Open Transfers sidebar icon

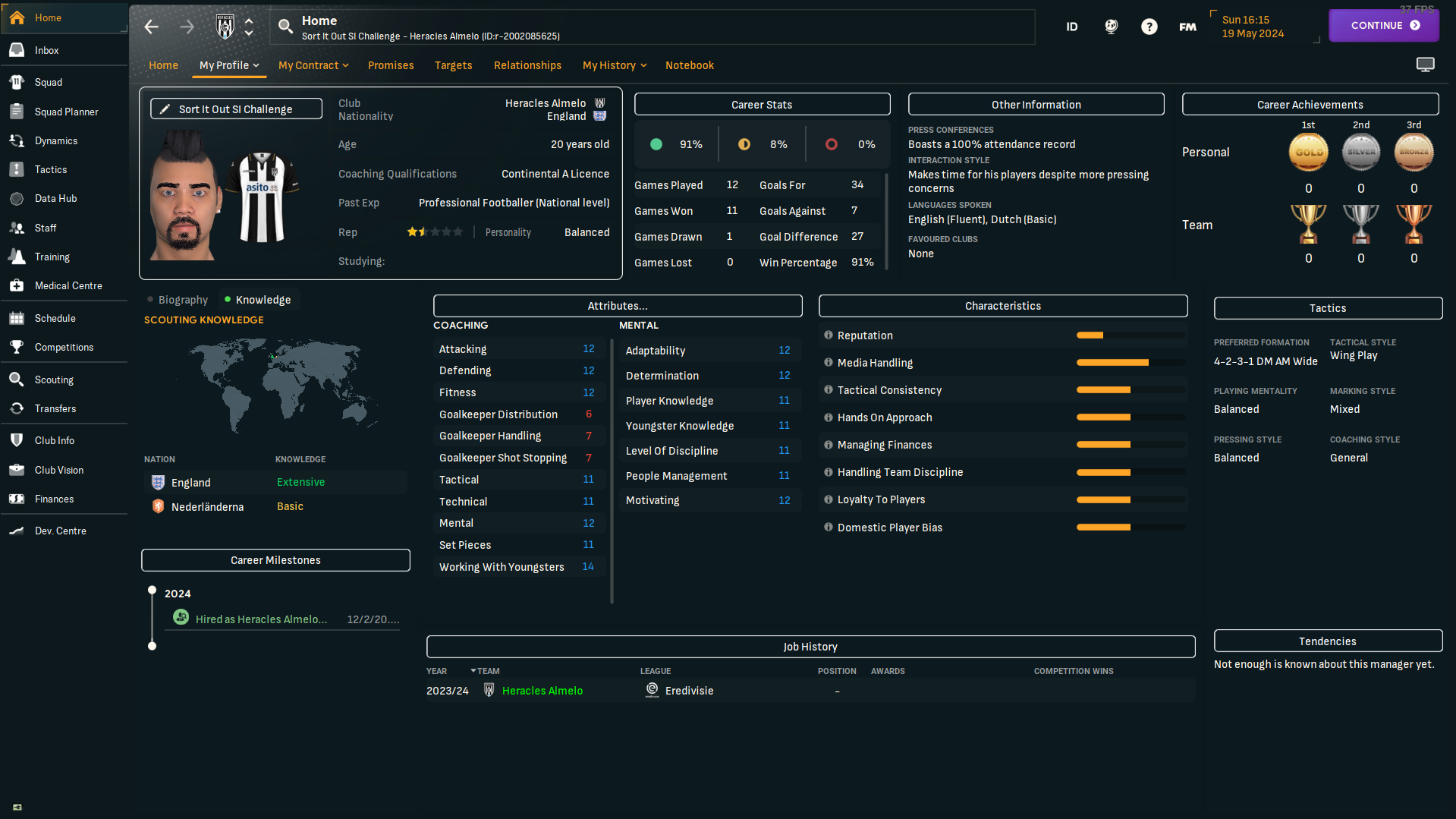[x=17, y=408]
